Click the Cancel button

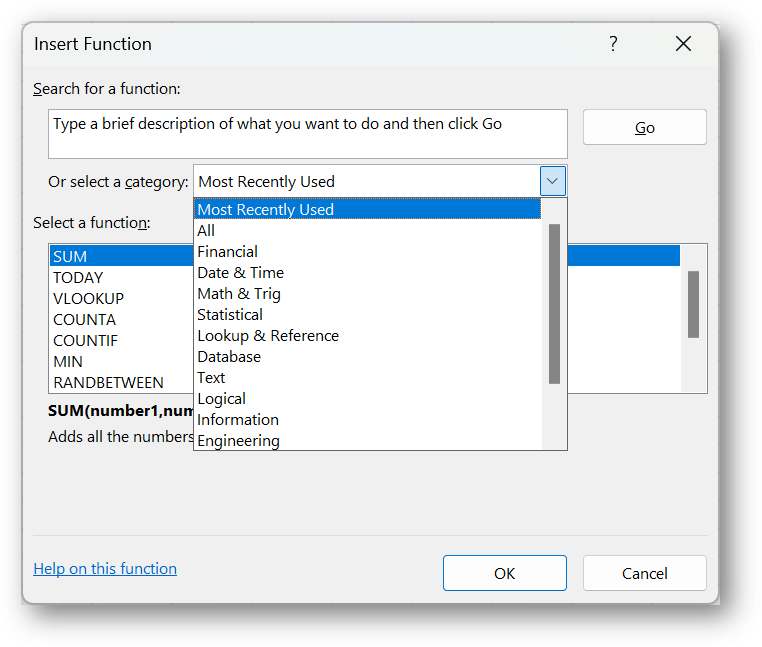point(644,573)
